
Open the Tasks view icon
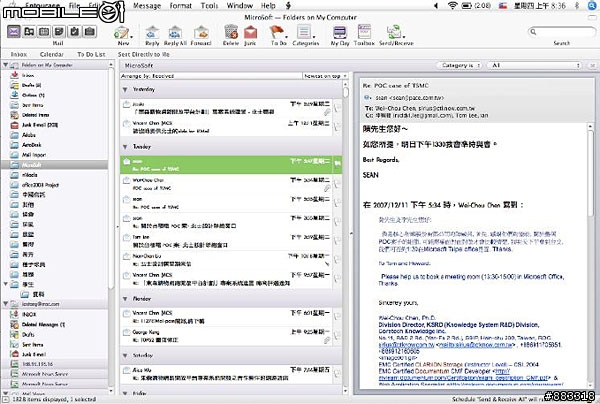point(74,31)
